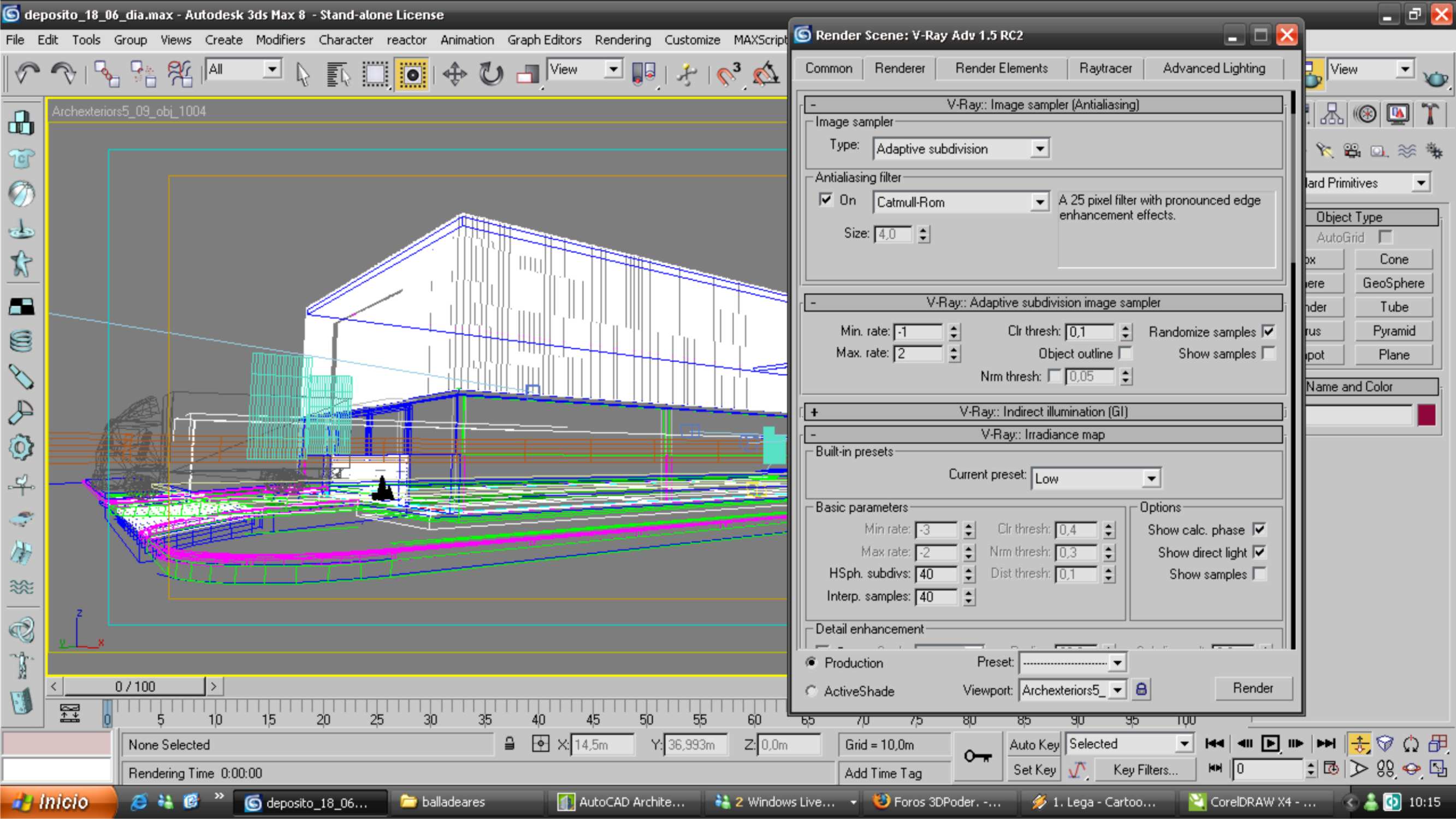Click the Key Filters button
Screen dimensions: 1456x819
click(1145, 770)
